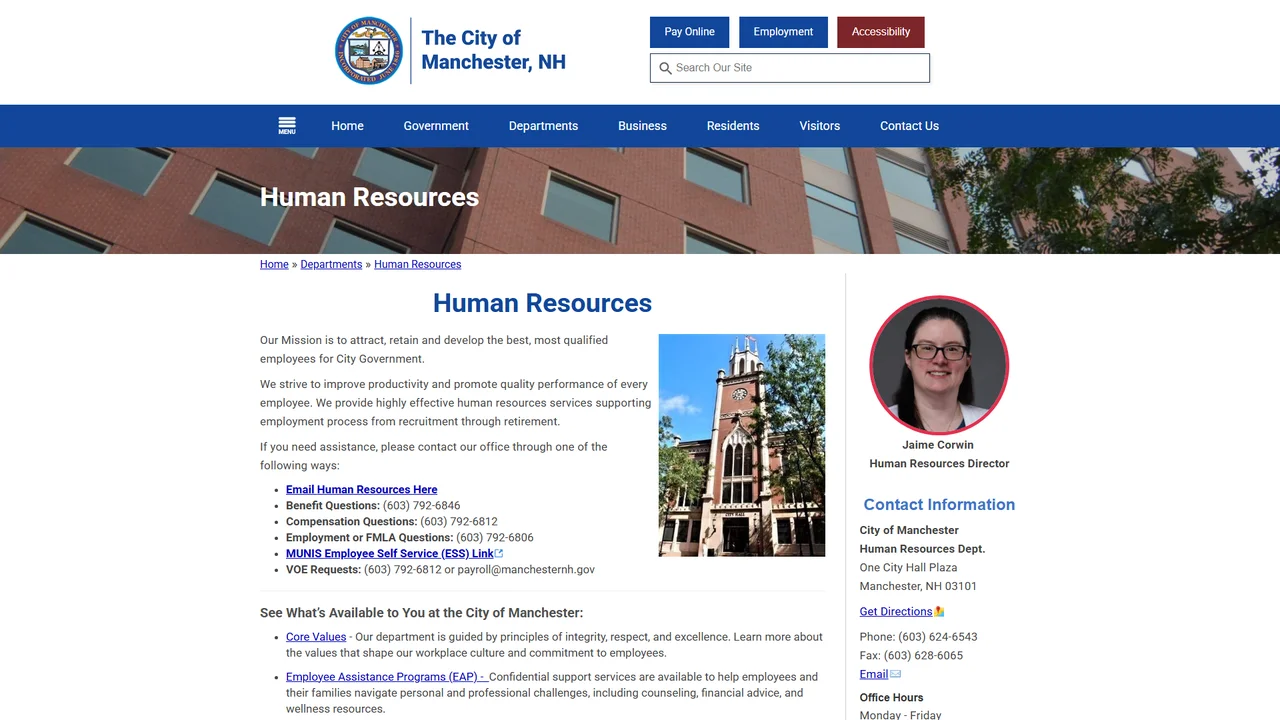
Task: Click the envelope icon beside Email
Action: (895, 674)
